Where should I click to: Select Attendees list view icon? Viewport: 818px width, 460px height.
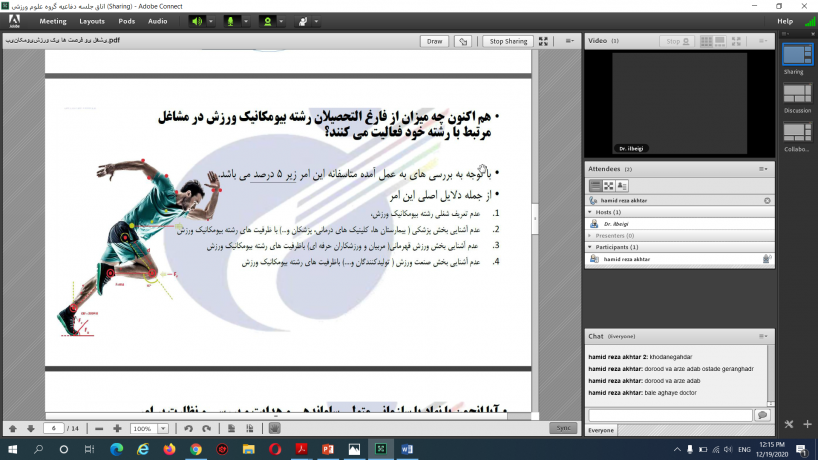click(x=595, y=185)
